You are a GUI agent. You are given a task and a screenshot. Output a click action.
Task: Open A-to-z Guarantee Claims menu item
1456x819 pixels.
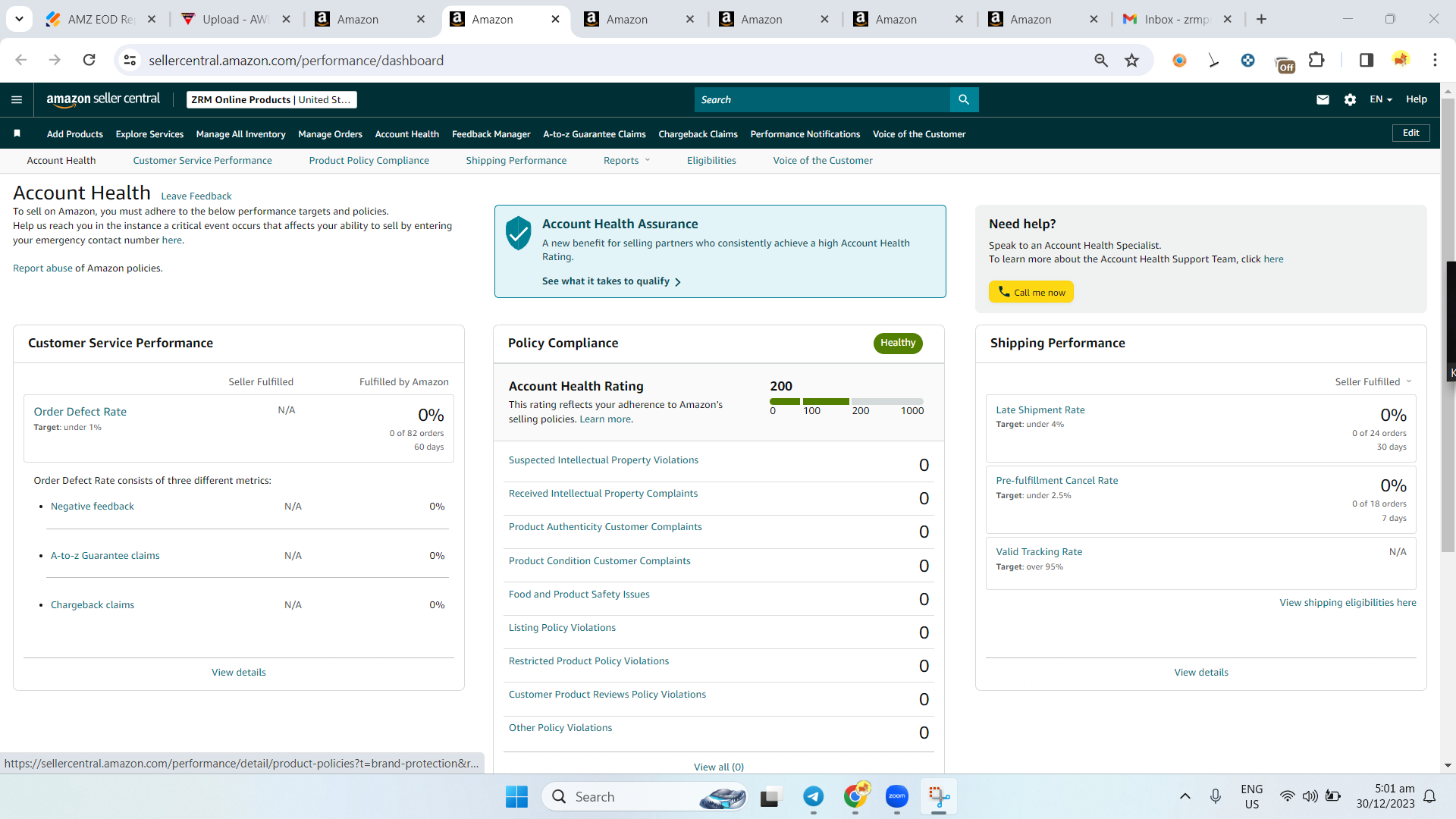coord(595,134)
